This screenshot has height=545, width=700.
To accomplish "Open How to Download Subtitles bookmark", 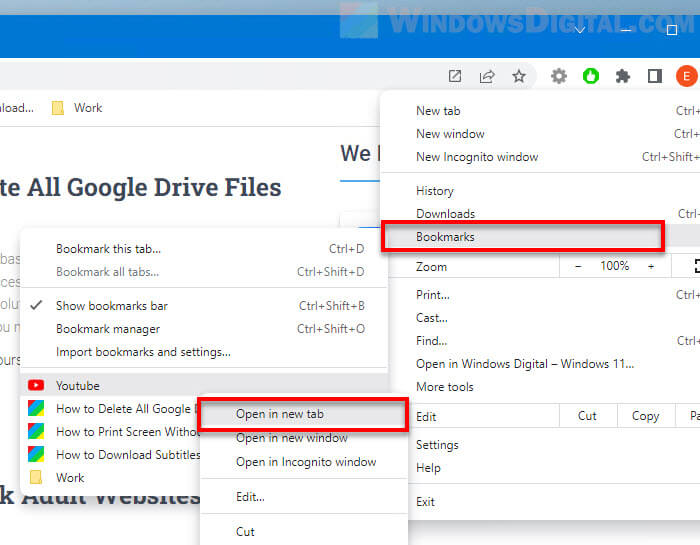I will (x=110, y=455).
